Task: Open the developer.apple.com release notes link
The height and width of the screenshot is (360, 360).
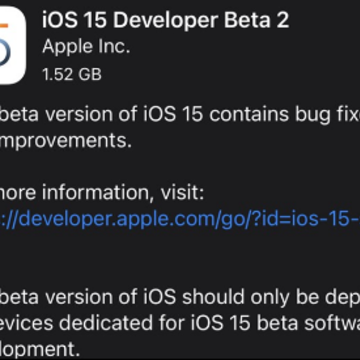Action: click(x=180, y=220)
